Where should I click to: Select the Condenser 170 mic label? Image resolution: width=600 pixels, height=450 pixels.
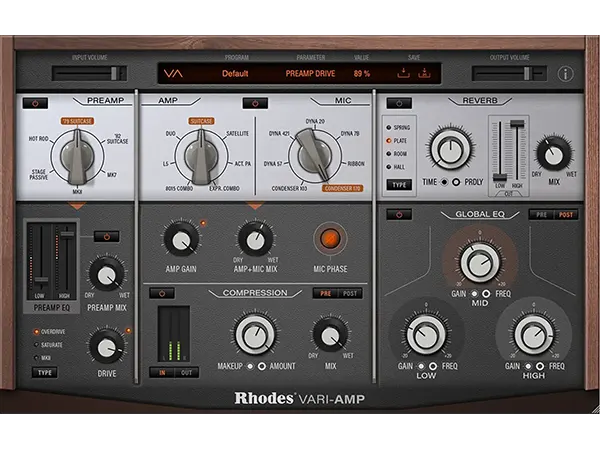[x=342, y=188]
